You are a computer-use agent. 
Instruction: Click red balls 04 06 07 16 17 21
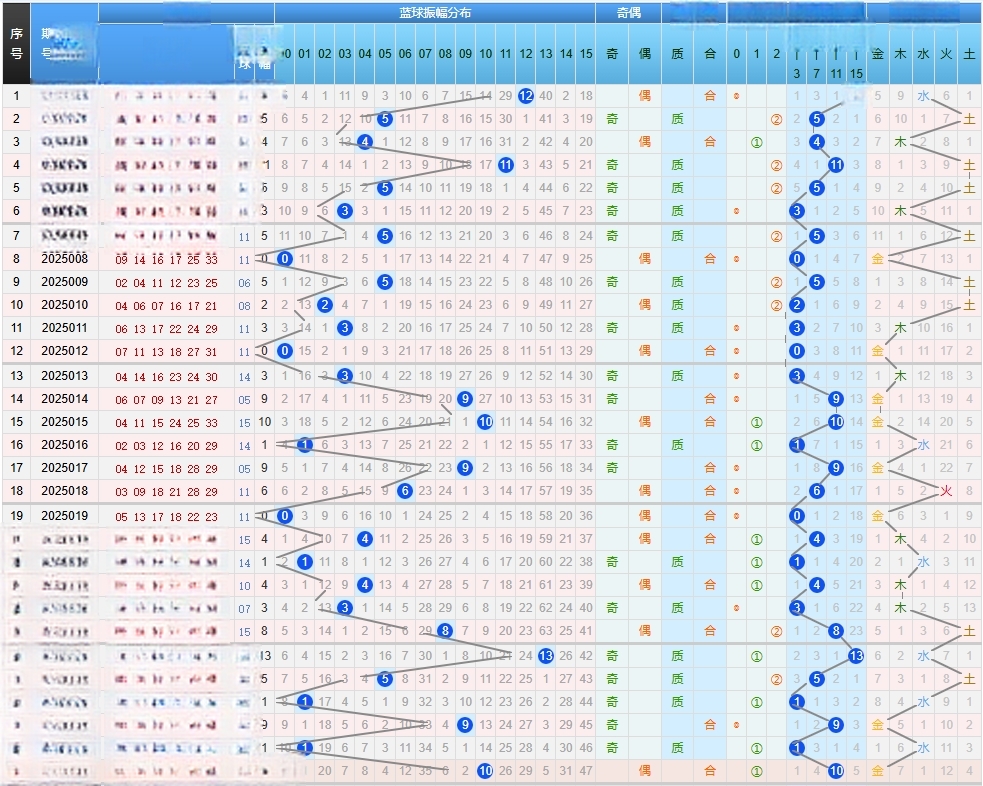tap(166, 306)
